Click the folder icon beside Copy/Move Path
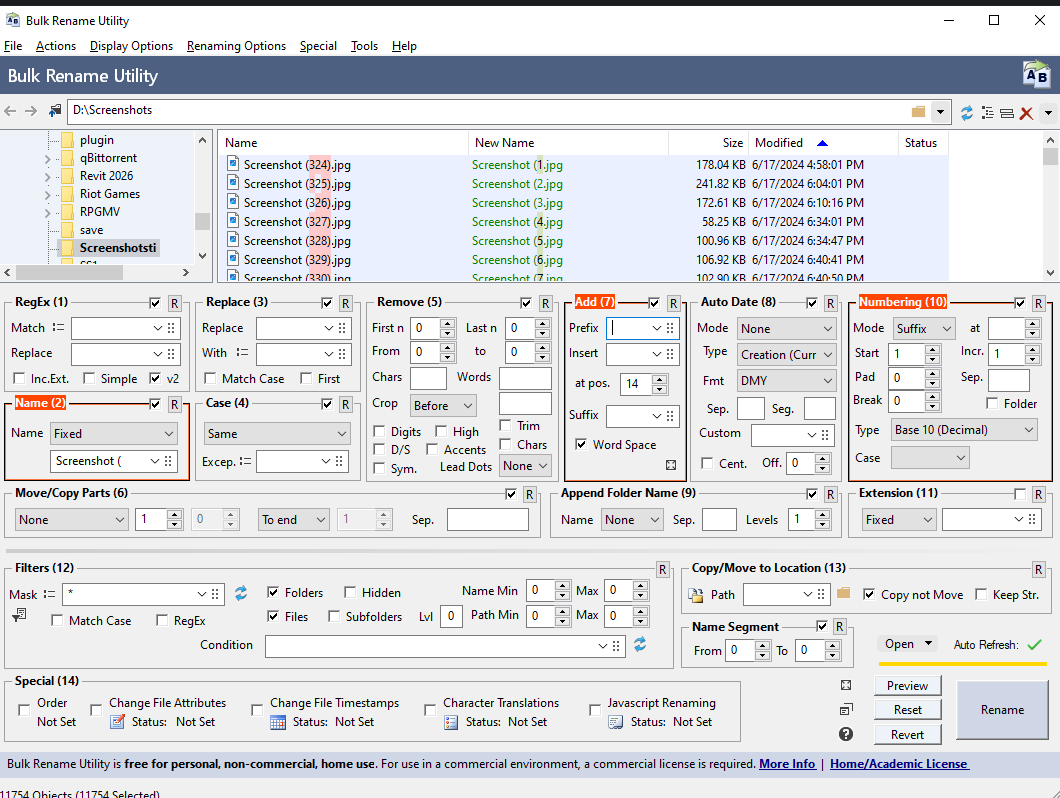Screen dimensions: 1060x798 tap(843, 594)
